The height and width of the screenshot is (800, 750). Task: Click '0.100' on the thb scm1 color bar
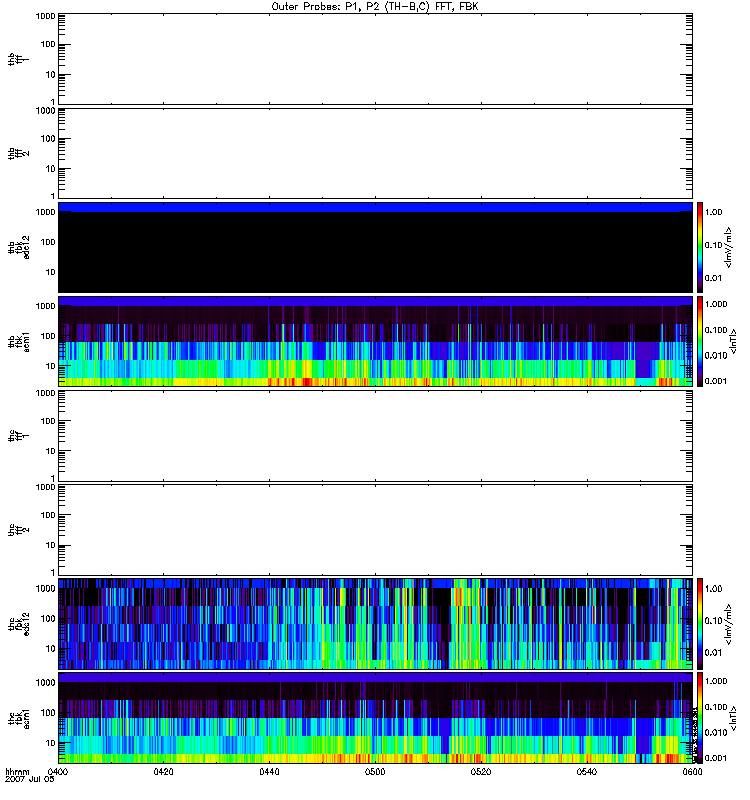[x=716, y=330]
